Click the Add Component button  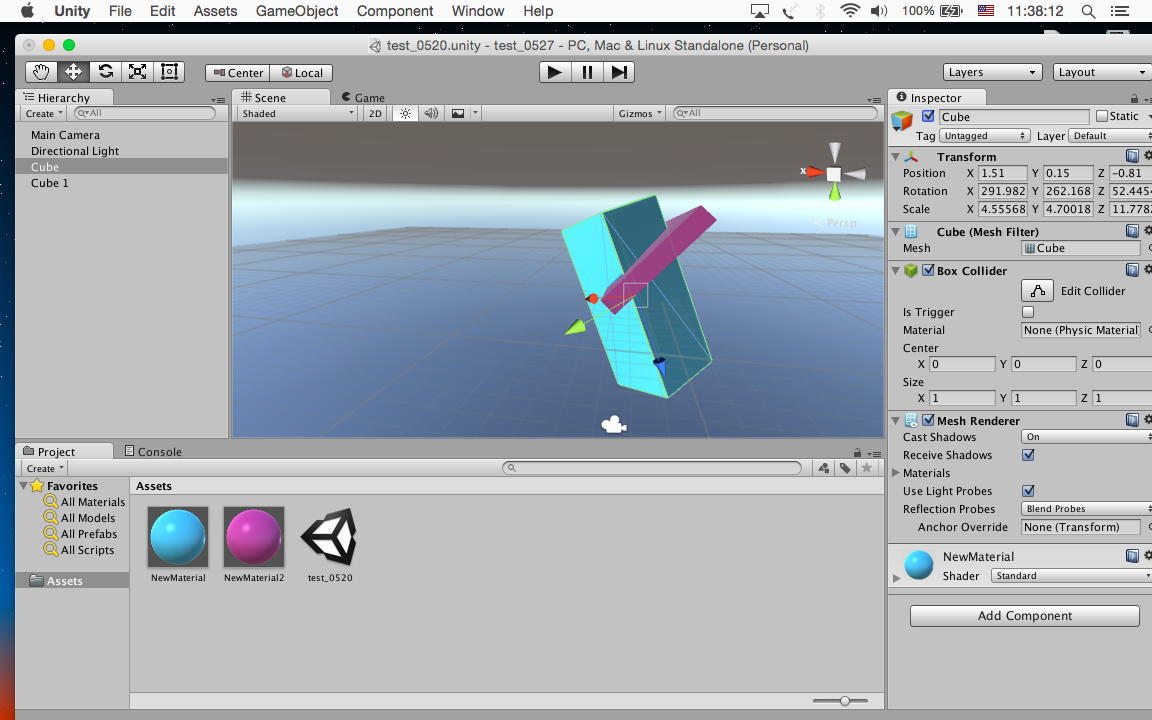[1024, 616]
